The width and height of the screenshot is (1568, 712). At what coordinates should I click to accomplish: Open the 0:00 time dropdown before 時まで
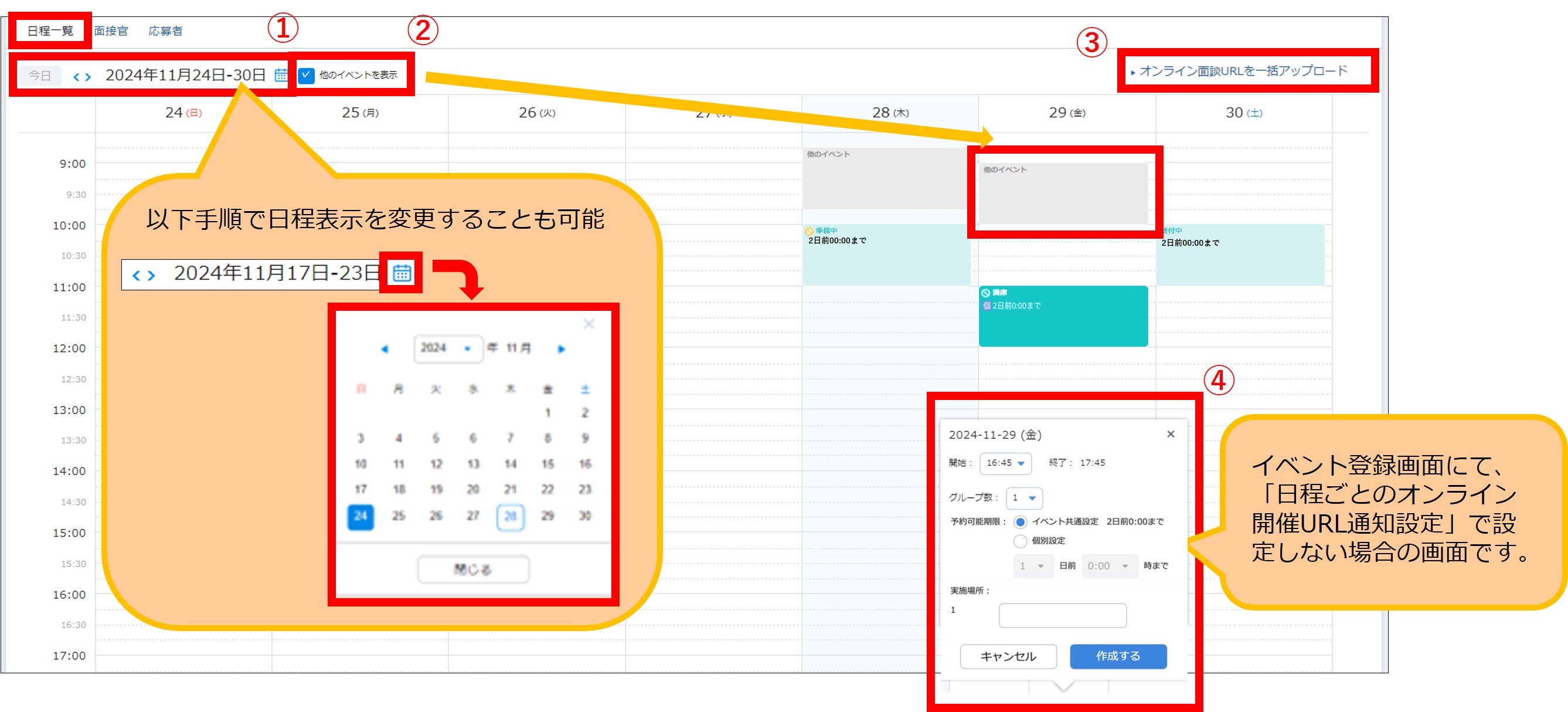1110,566
